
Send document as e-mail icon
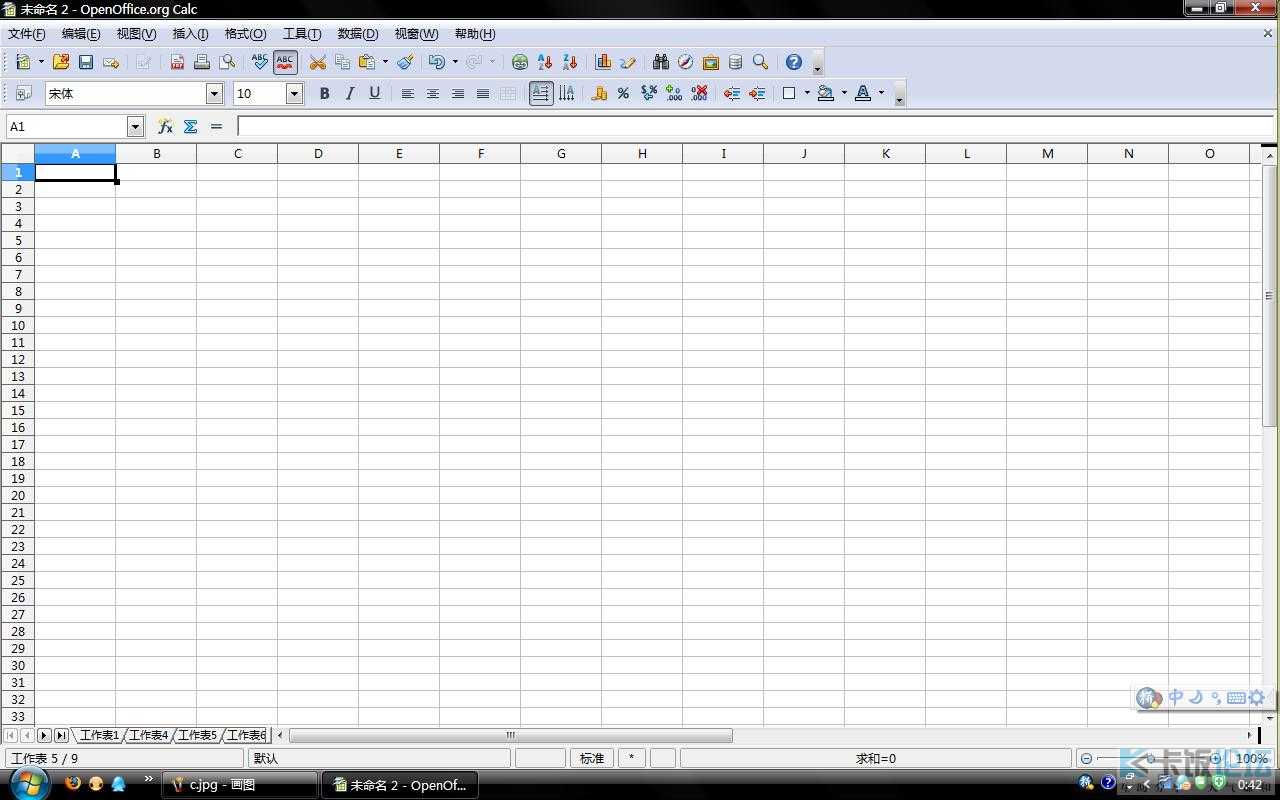click(x=111, y=62)
